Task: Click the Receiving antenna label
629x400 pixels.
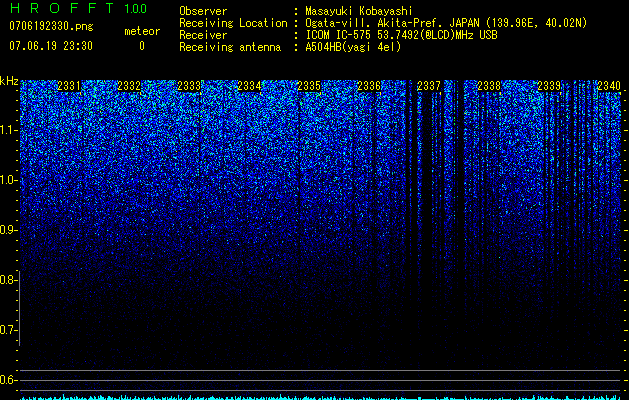Action: (x=230, y=47)
